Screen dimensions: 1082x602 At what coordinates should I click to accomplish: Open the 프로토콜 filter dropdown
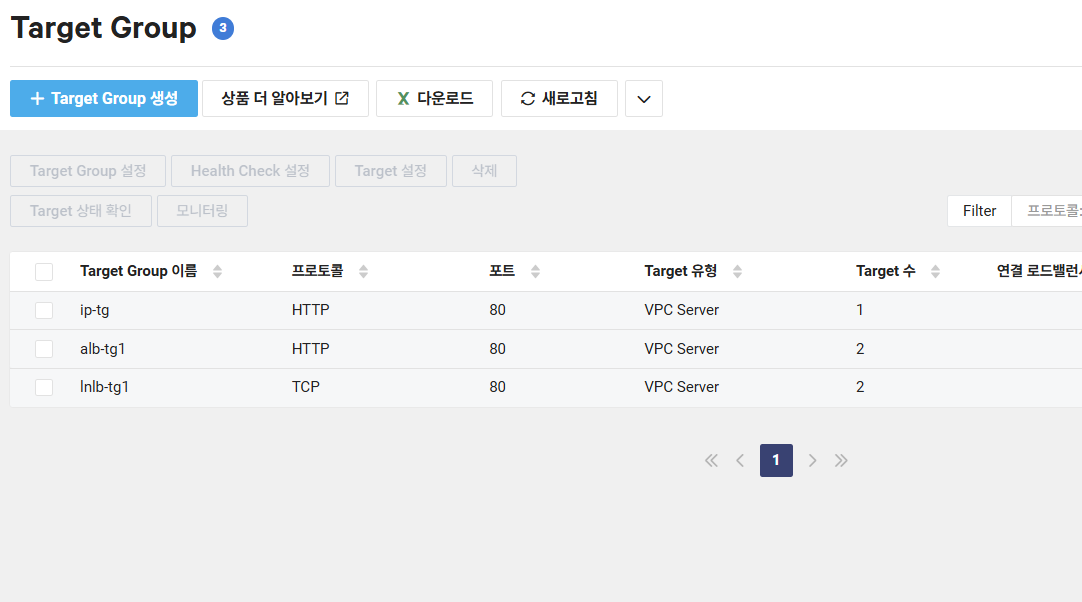coord(1055,211)
